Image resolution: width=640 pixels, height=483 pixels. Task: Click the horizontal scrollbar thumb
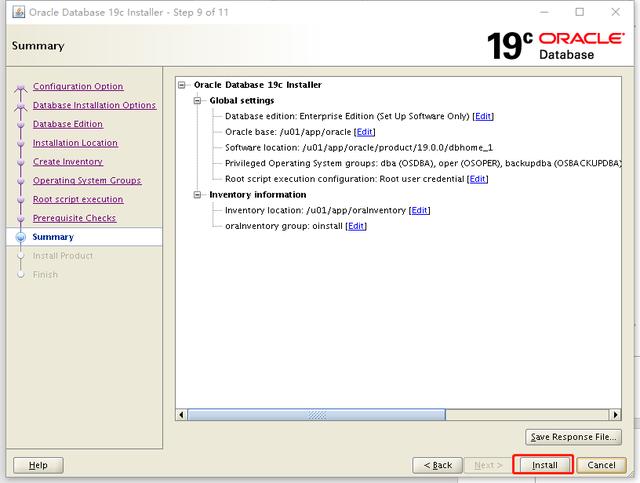click(x=316, y=415)
